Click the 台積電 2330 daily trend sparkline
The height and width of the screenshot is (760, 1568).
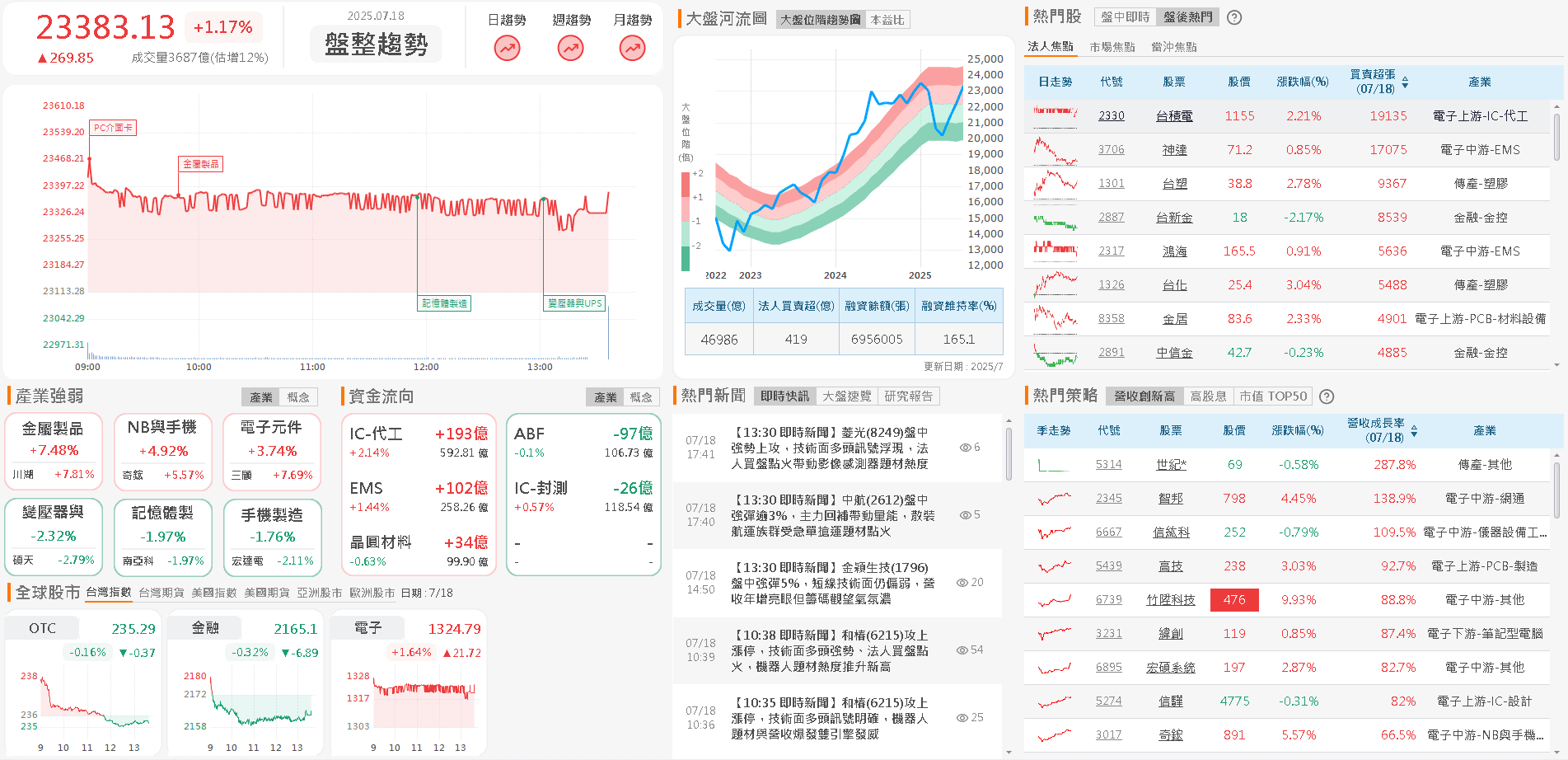tap(1055, 116)
